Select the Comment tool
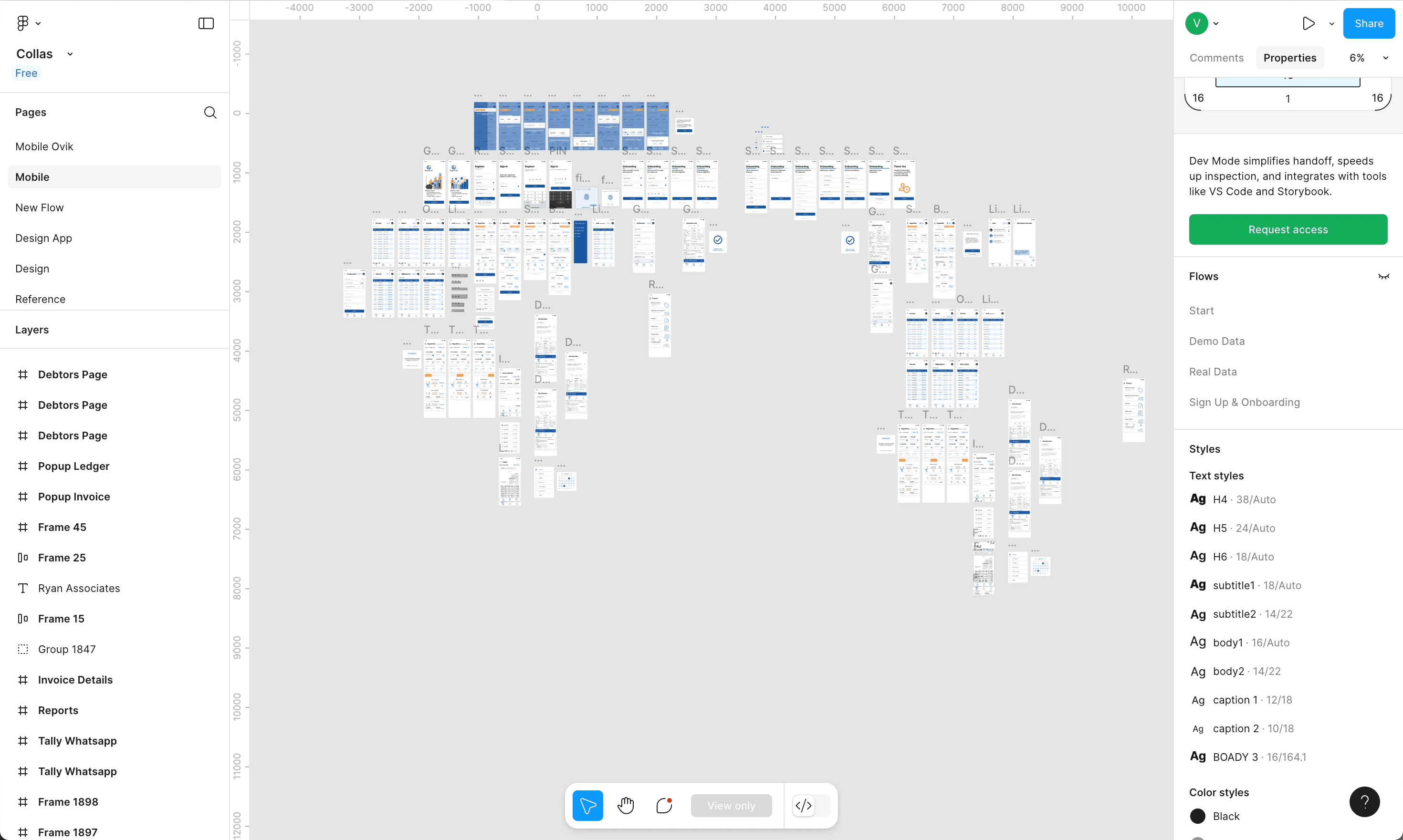This screenshot has width=1403, height=840. [x=664, y=806]
